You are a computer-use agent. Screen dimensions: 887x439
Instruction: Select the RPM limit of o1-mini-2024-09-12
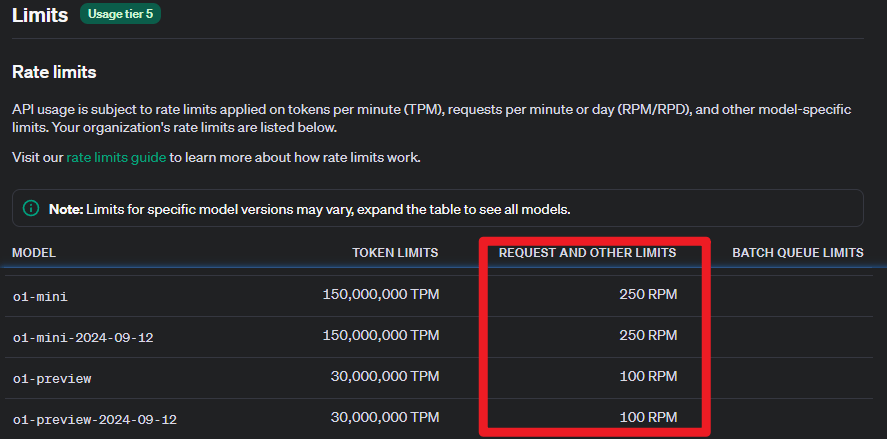tap(649, 336)
